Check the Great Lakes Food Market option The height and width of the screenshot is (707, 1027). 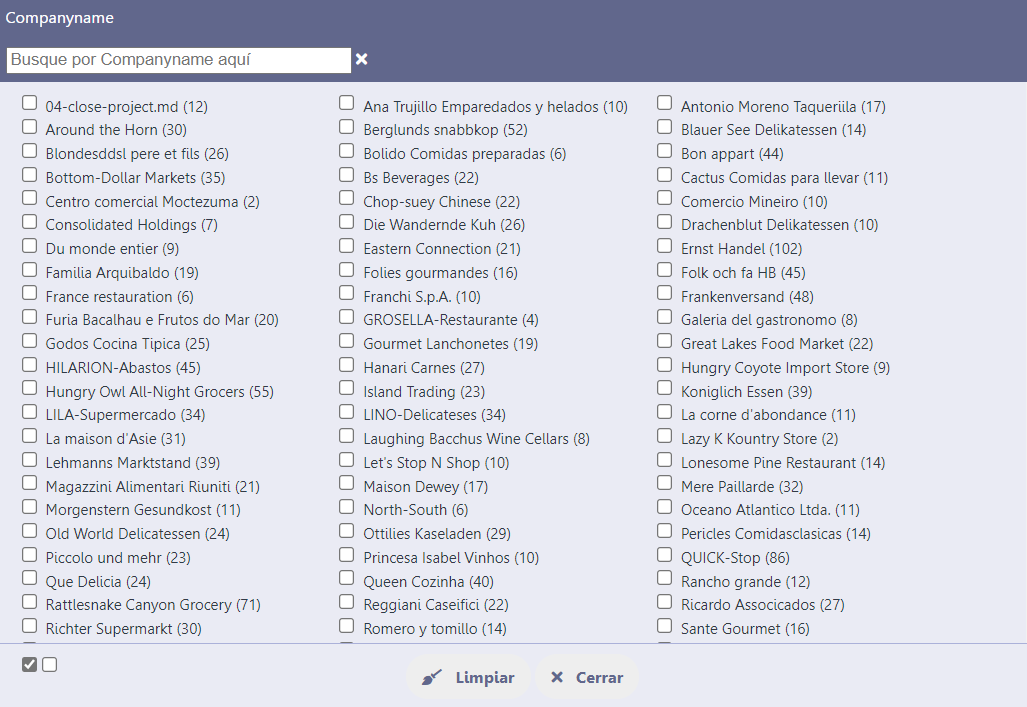pos(665,341)
